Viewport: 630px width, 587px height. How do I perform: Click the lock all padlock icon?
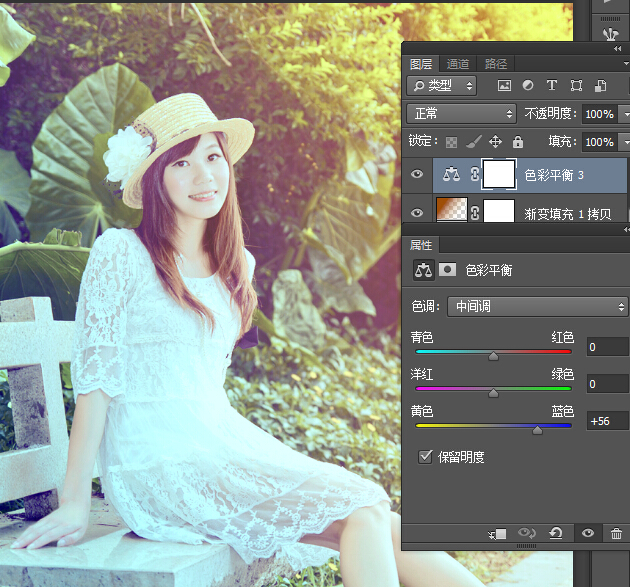(x=517, y=142)
